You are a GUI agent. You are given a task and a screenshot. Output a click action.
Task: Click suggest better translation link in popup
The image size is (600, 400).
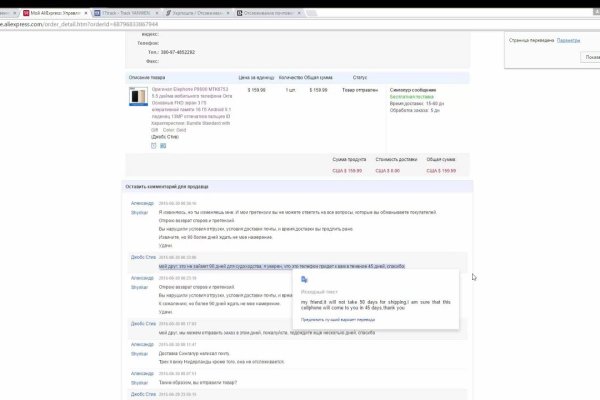[341, 318]
